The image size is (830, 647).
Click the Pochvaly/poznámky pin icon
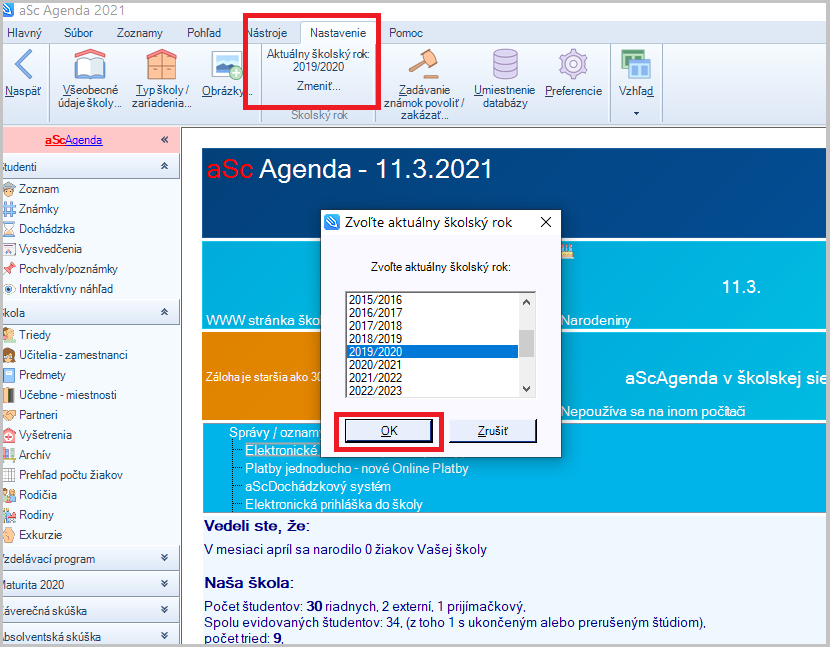9,269
